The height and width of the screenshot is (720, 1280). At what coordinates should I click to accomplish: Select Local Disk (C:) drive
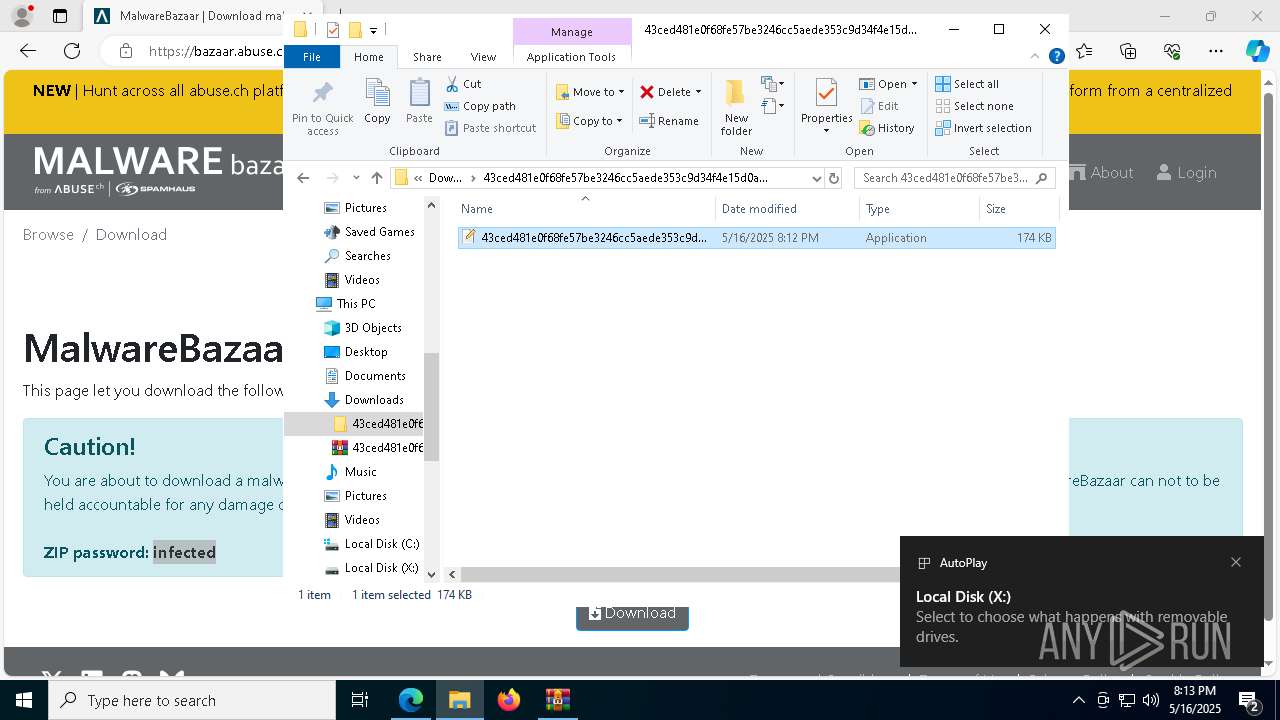click(x=371, y=544)
